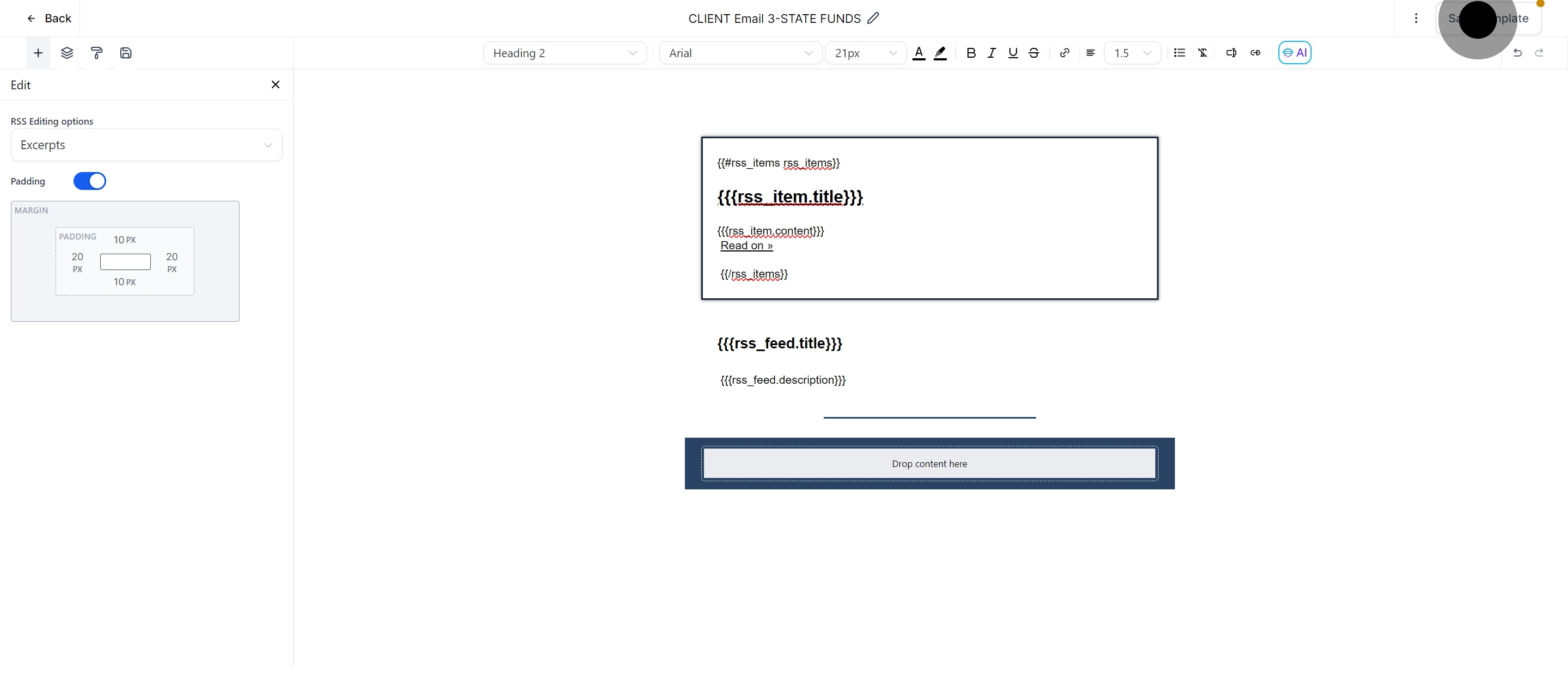Open bulleted list options
1568x675 pixels.
click(x=1179, y=53)
